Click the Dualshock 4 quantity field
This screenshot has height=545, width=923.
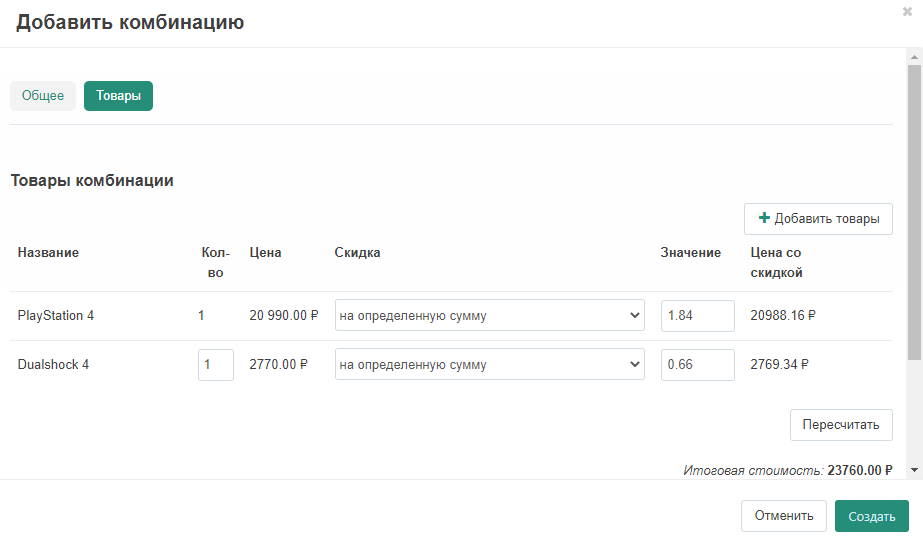(x=215, y=365)
